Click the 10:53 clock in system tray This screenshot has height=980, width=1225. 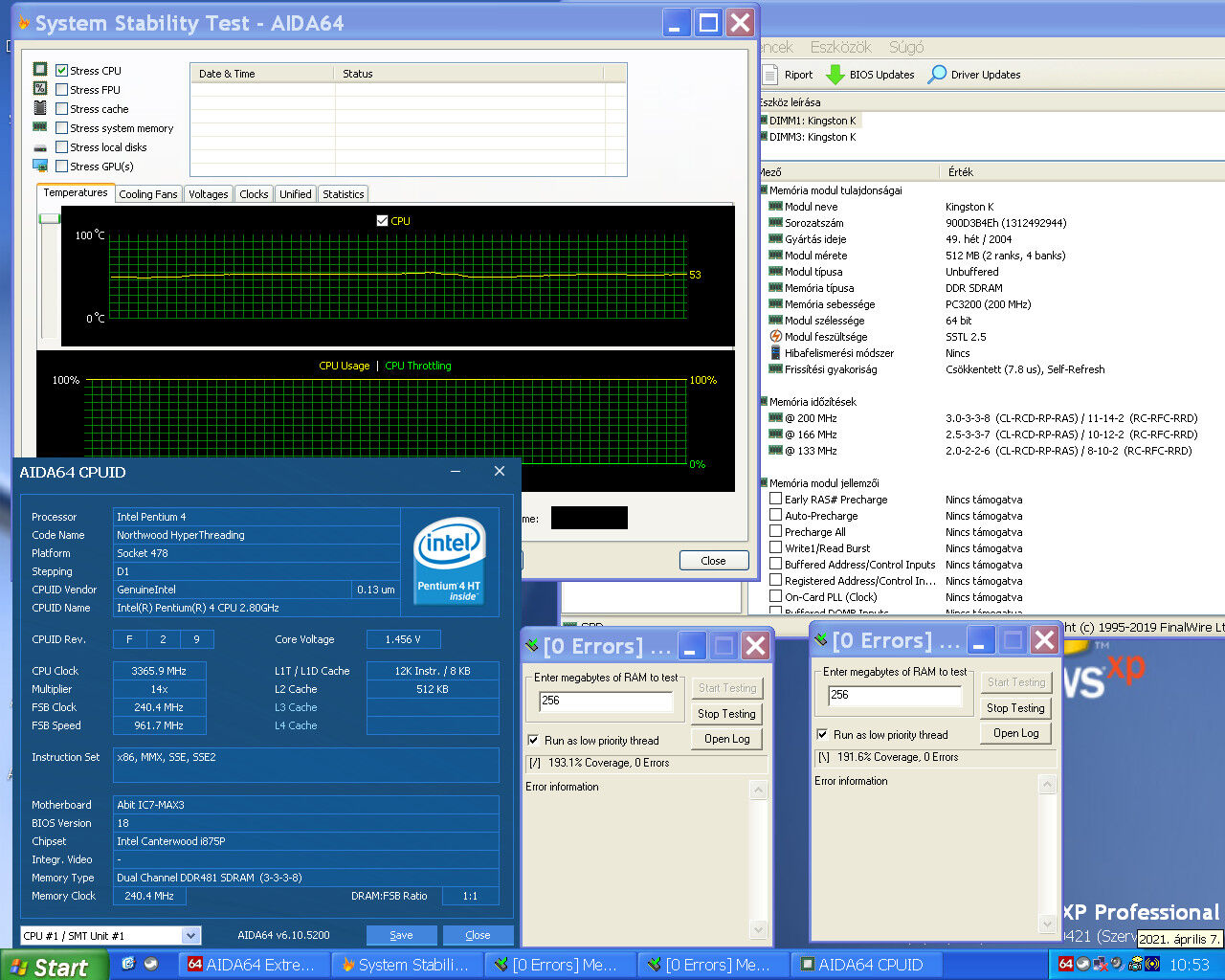pos(1190,965)
